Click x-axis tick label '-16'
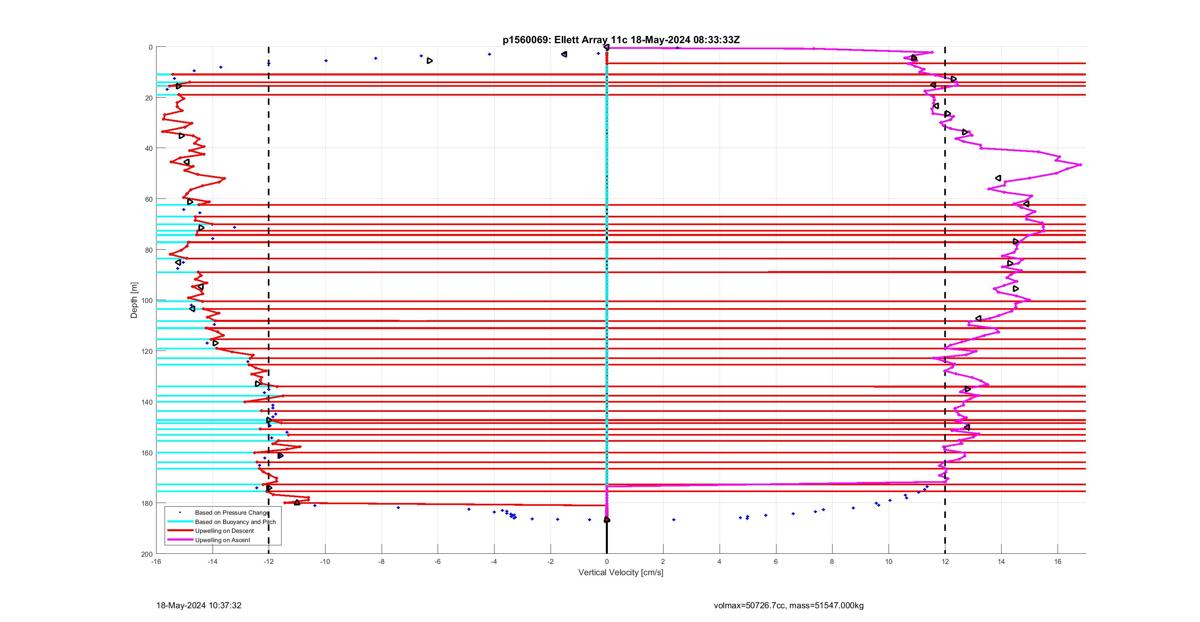The height and width of the screenshot is (622, 1200). coord(156,561)
